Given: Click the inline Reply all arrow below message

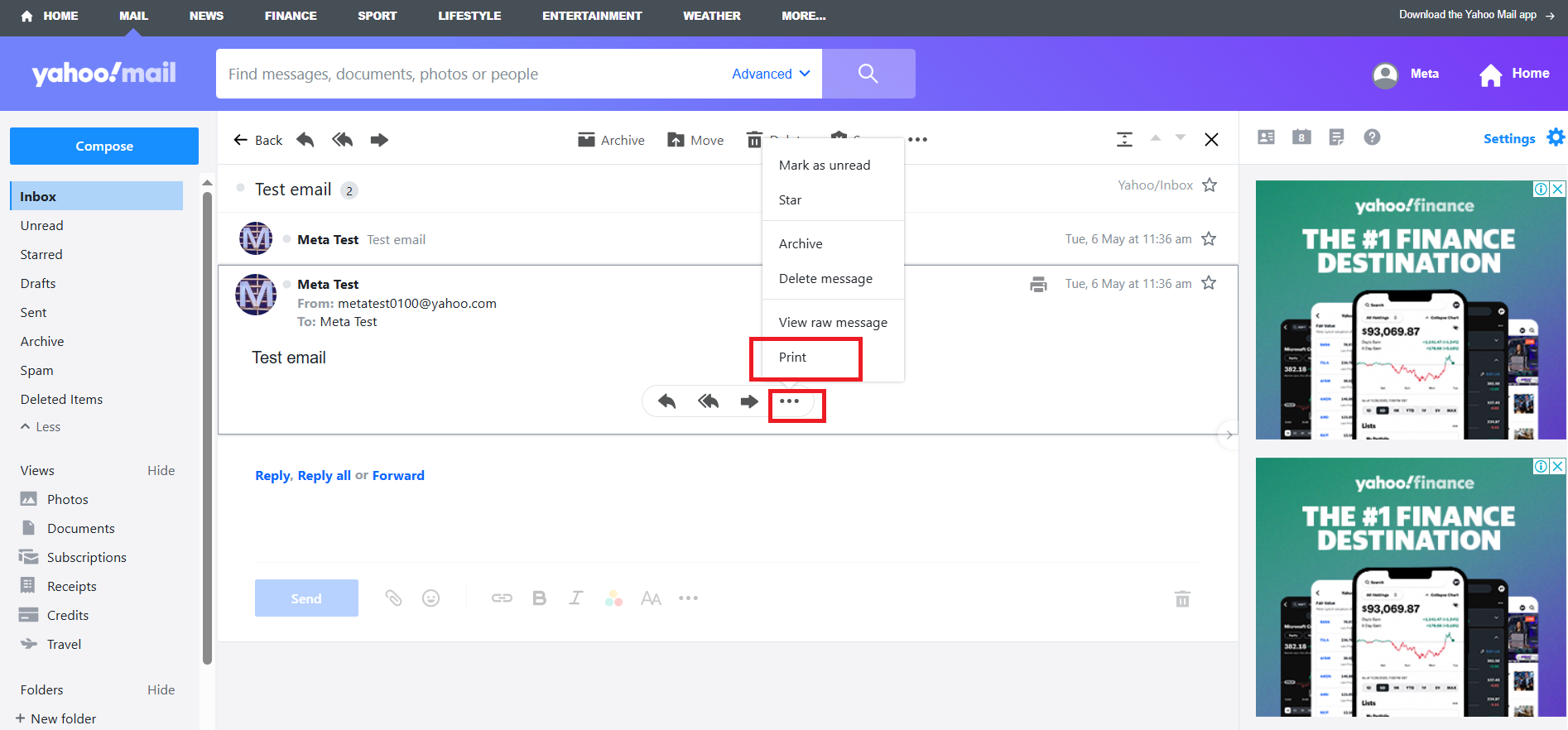Looking at the screenshot, I should coord(708,401).
